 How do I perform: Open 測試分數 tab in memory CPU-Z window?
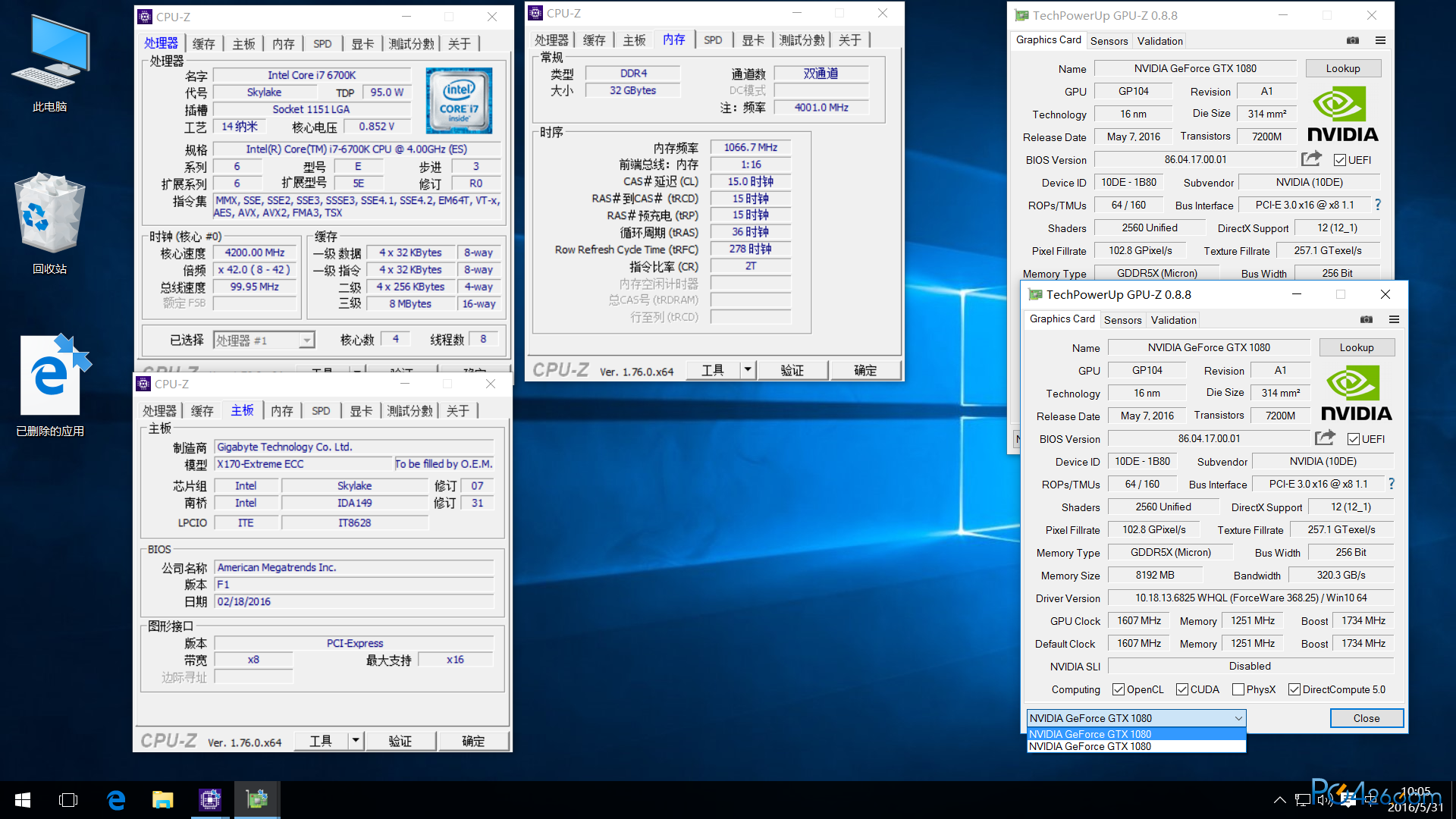click(802, 40)
